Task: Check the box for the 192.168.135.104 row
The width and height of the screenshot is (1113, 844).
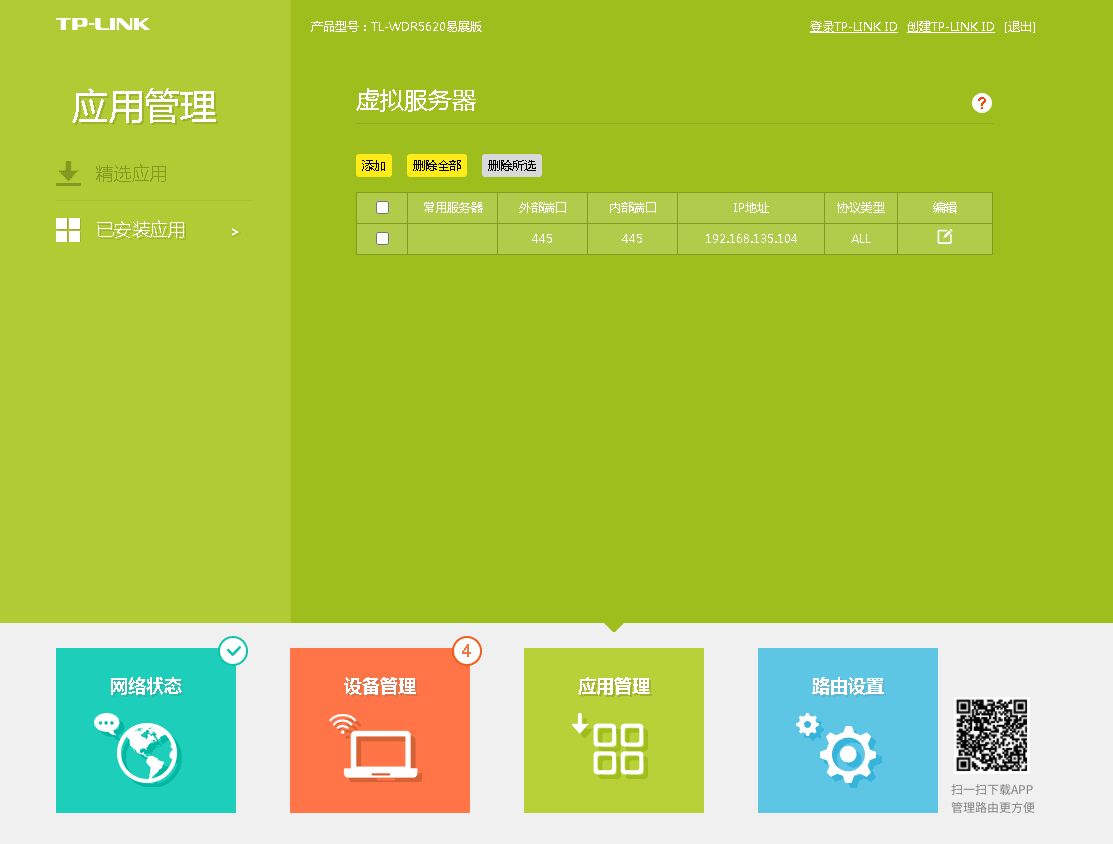Action: coord(382,239)
